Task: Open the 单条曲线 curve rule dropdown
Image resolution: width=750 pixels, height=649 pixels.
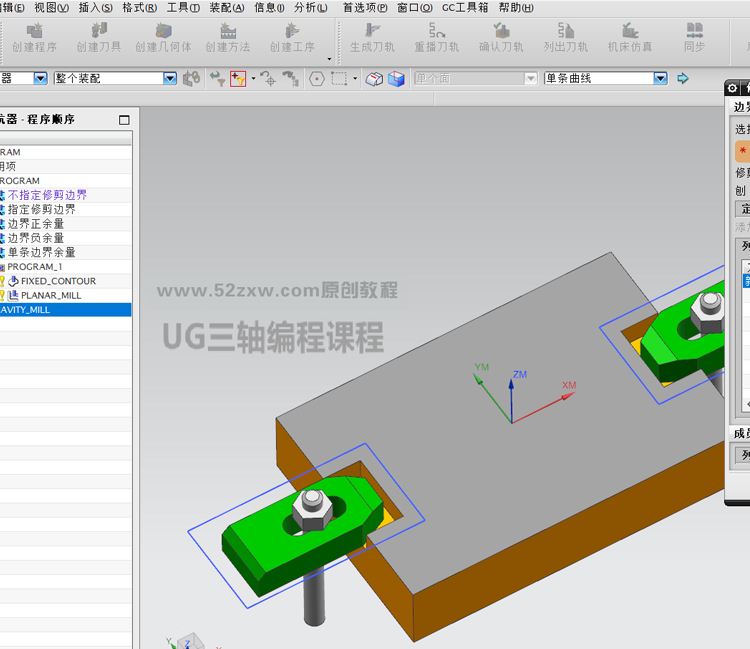Action: tap(660, 78)
